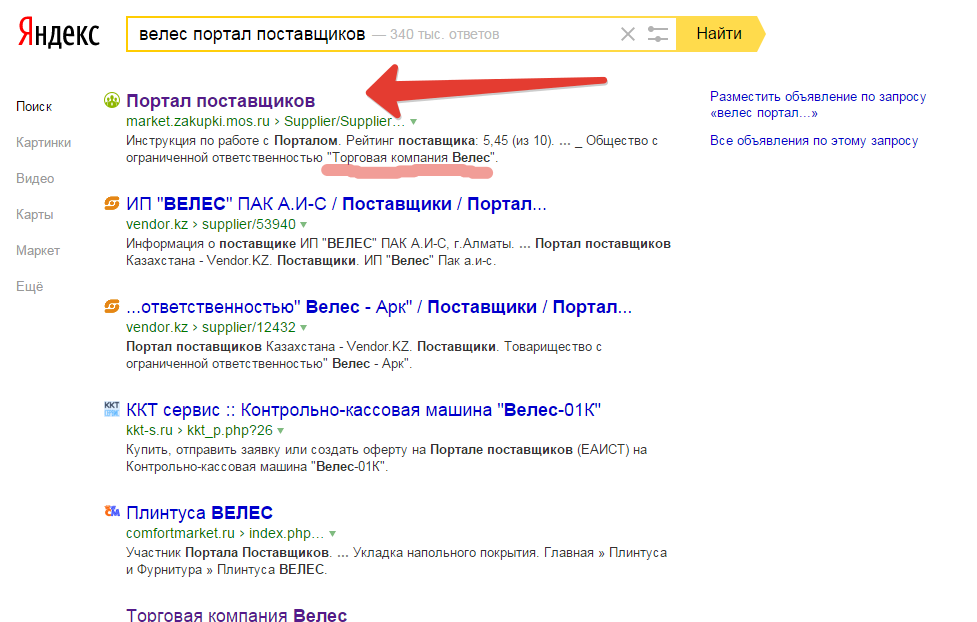Viewport: 977px width, 622px height.
Task: Open the kkt-s.ru kkt_p.php?26 URL
Action: [199, 430]
